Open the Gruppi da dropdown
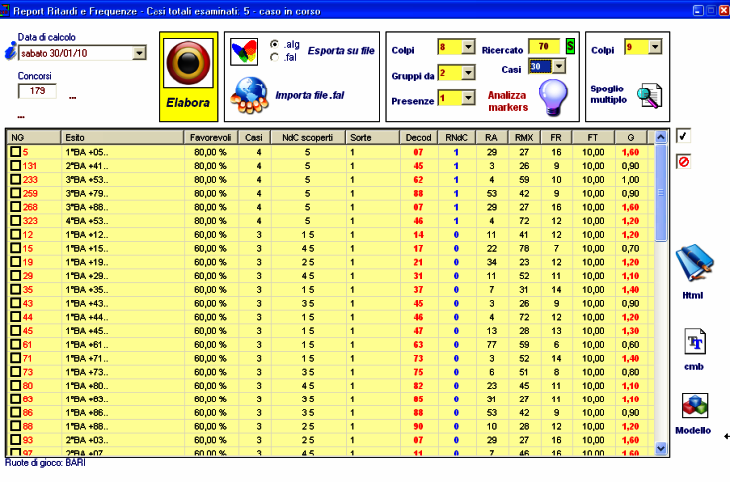This screenshot has width=730, height=482. pyautogui.click(x=468, y=72)
